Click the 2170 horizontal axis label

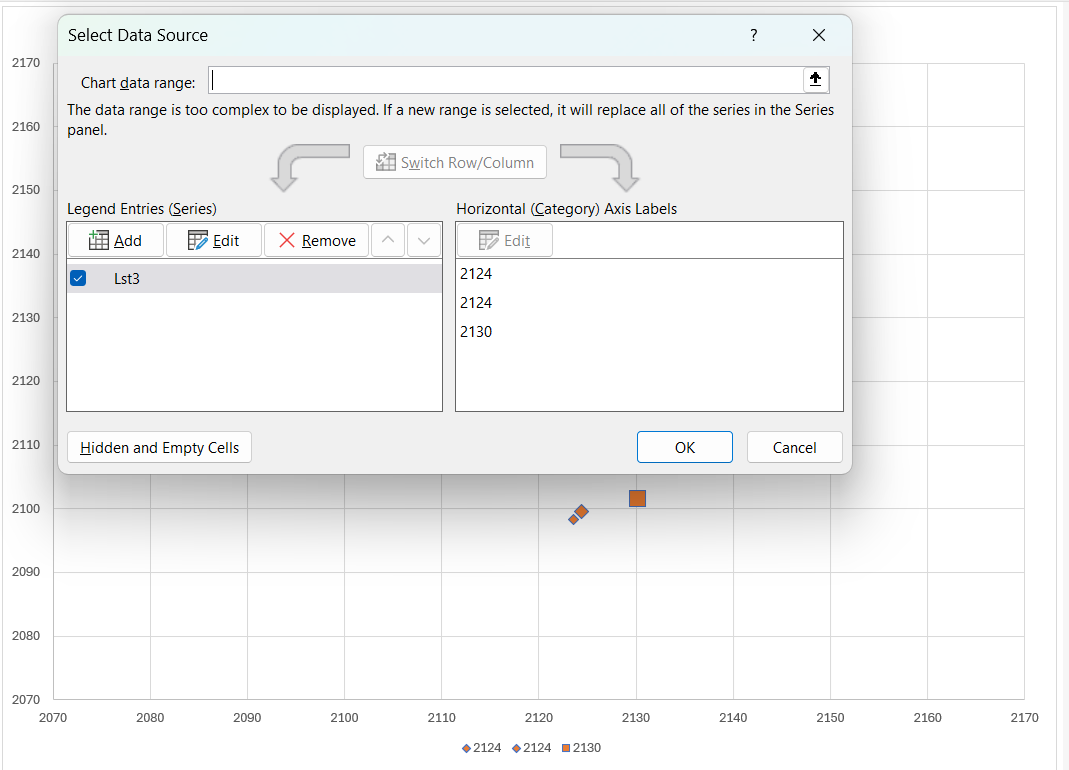point(1025,718)
